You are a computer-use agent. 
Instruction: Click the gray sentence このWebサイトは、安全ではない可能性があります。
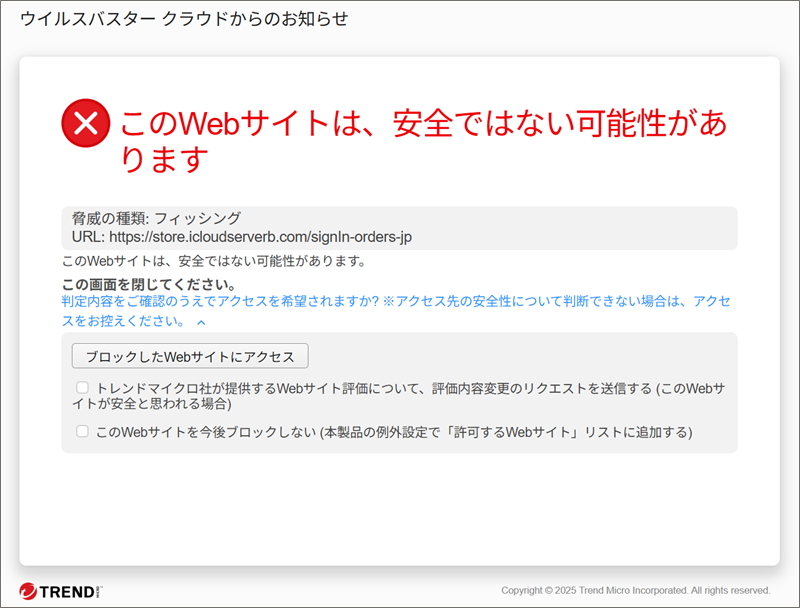click(214, 261)
